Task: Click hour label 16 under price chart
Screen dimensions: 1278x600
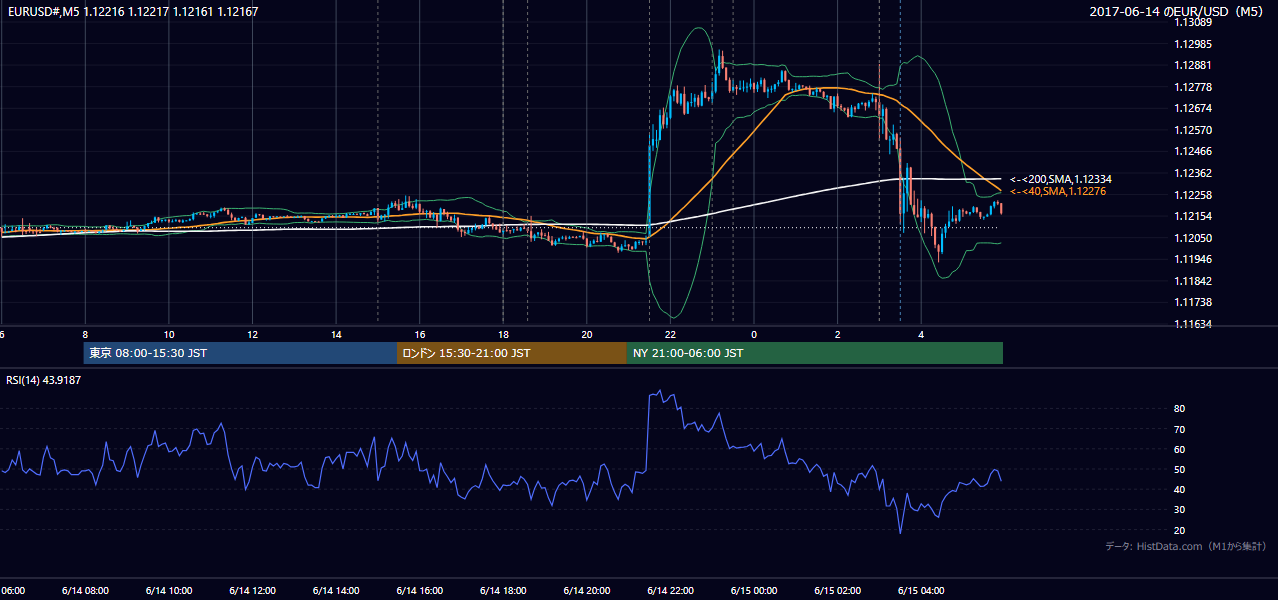Action: [x=420, y=334]
